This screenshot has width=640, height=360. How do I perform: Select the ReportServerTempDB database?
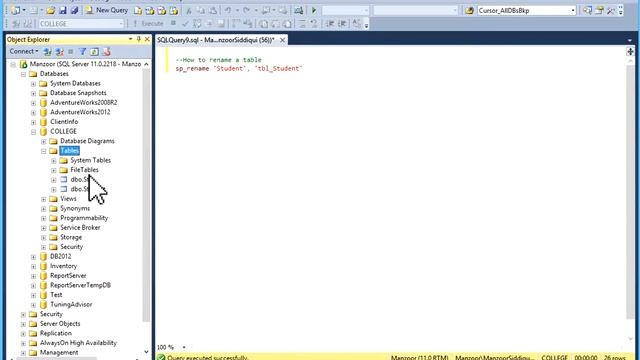click(80, 285)
